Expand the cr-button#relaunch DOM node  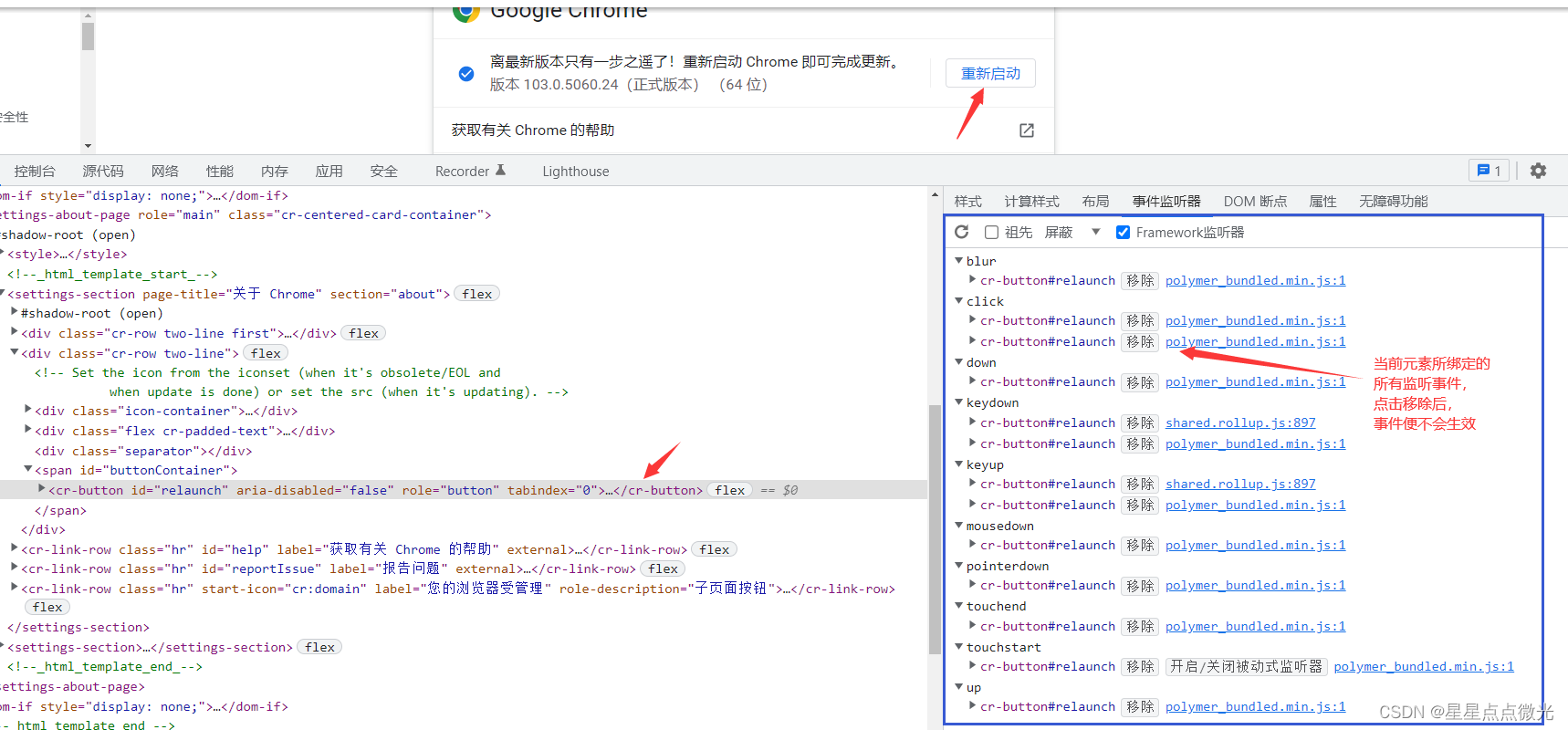(42, 489)
